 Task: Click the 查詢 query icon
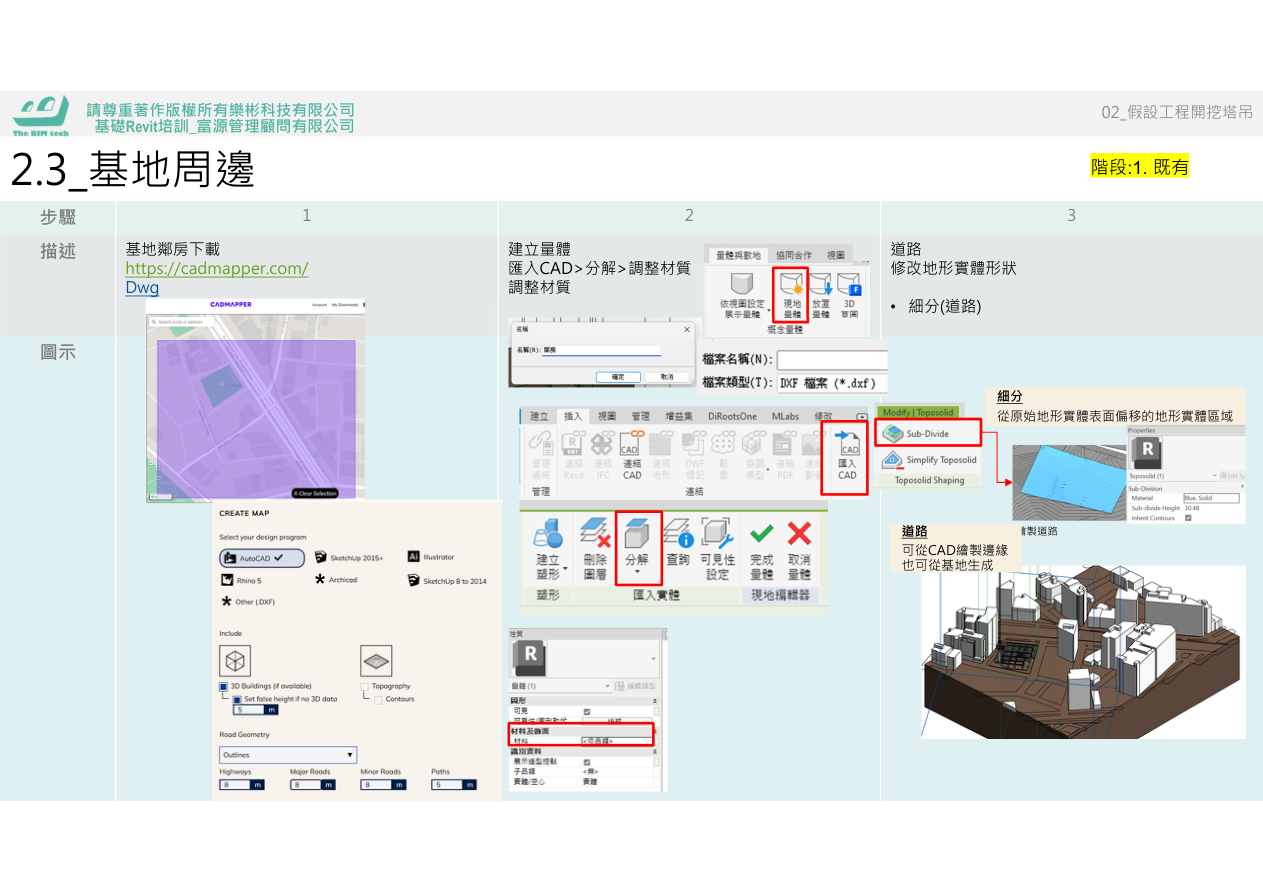tap(677, 543)
